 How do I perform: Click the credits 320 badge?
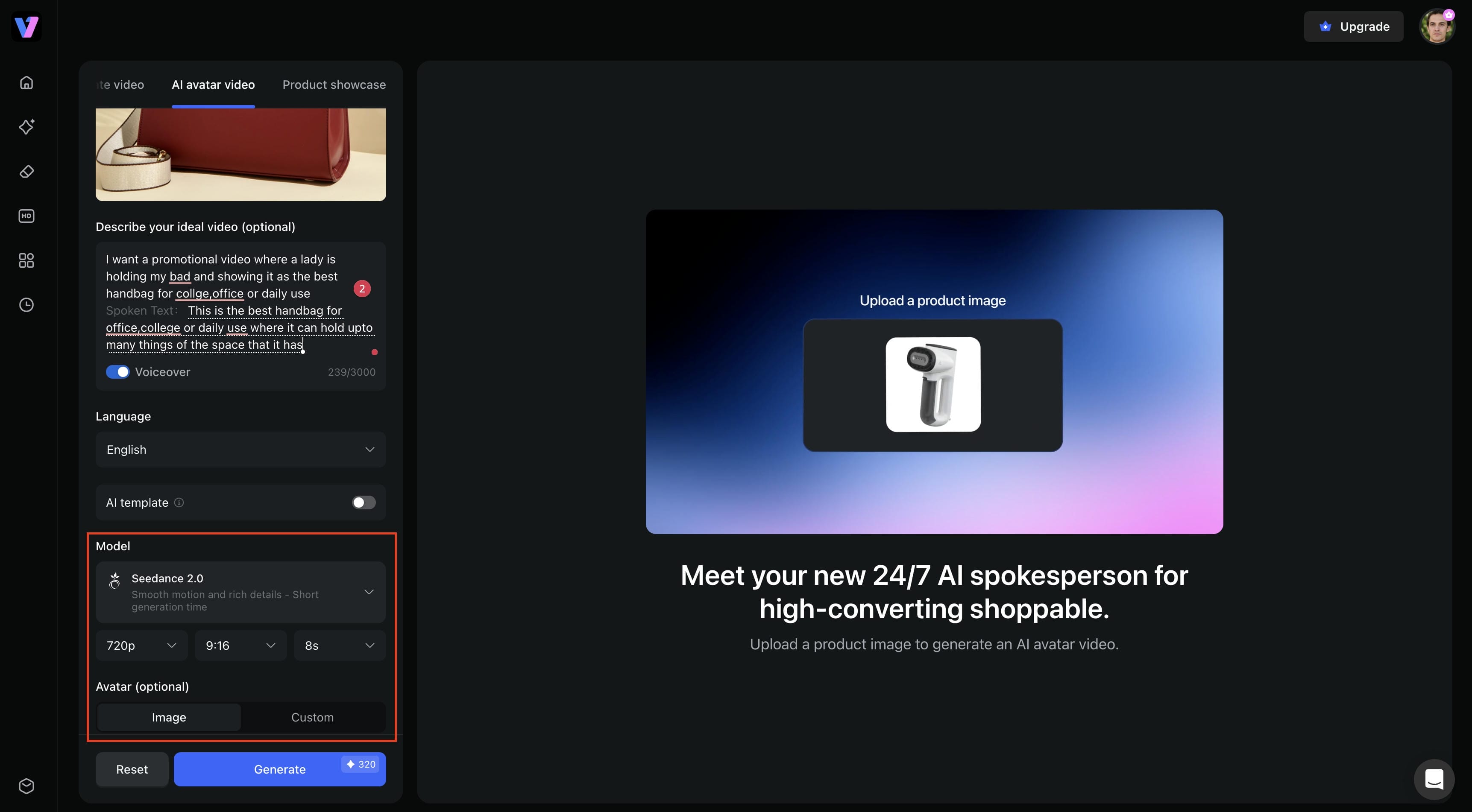(361, 764)
